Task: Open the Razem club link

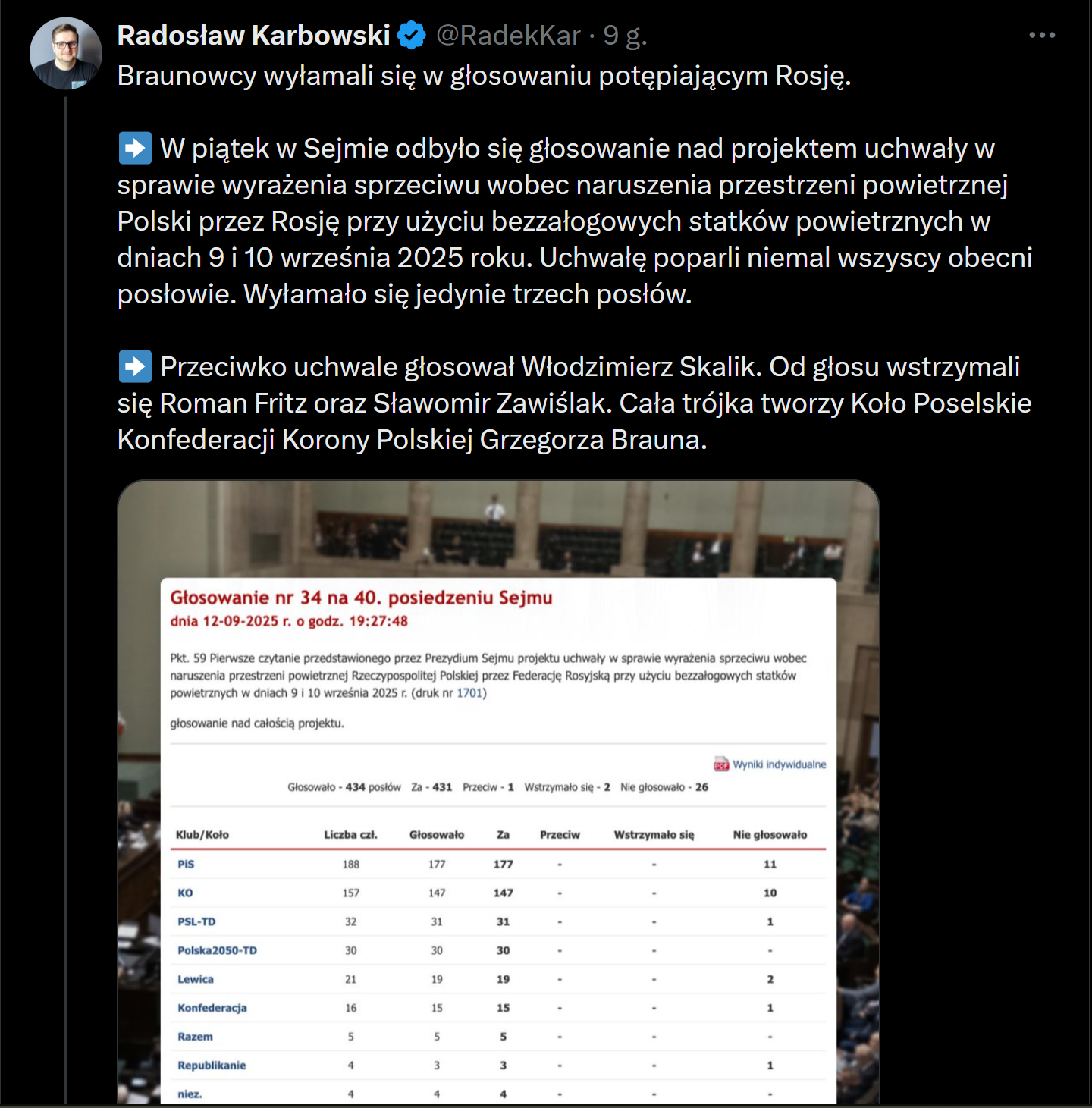Action: [x=195, y=1037]
